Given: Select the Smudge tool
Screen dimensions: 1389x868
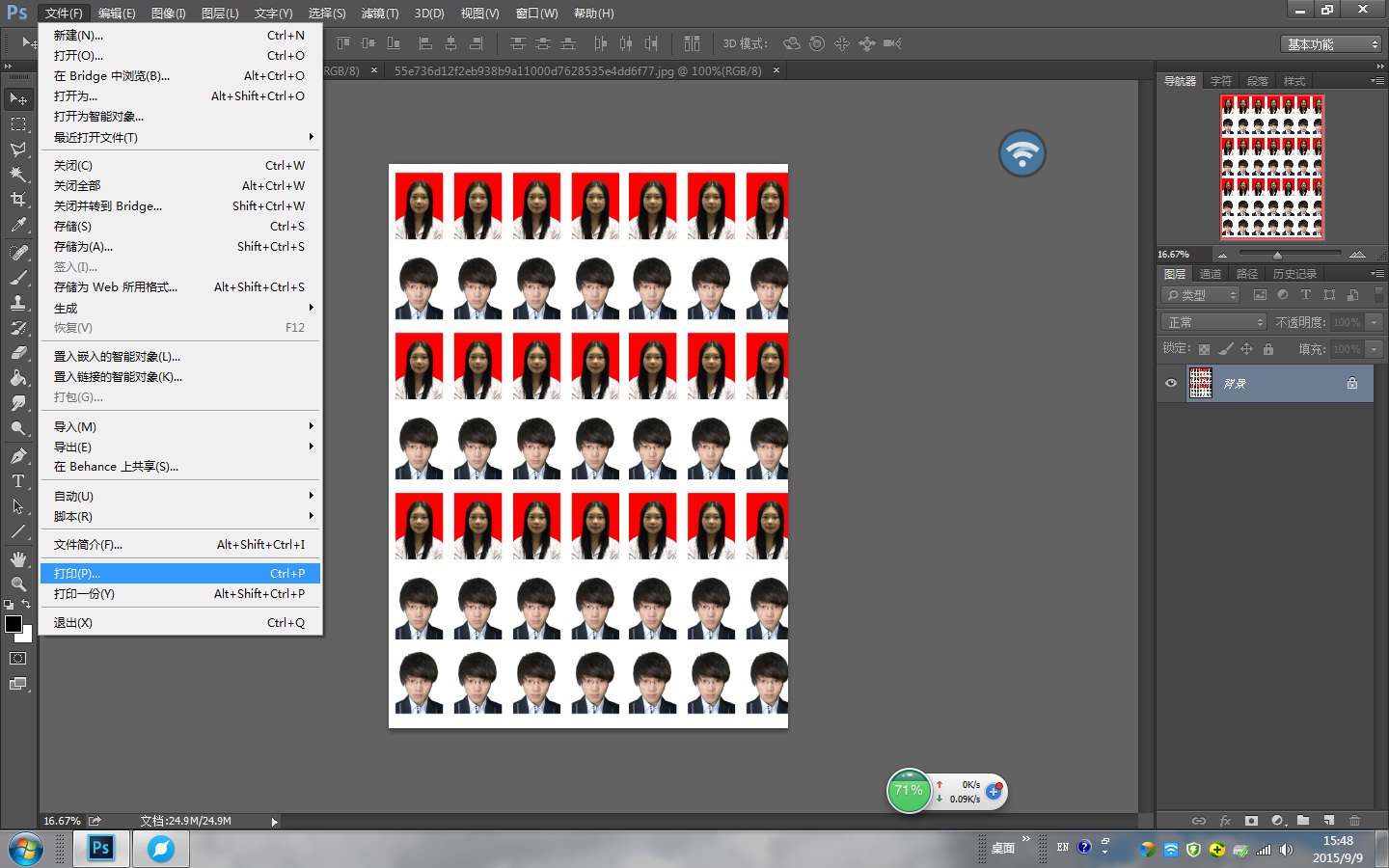Looking at the screenshot, I should [18, 403].
